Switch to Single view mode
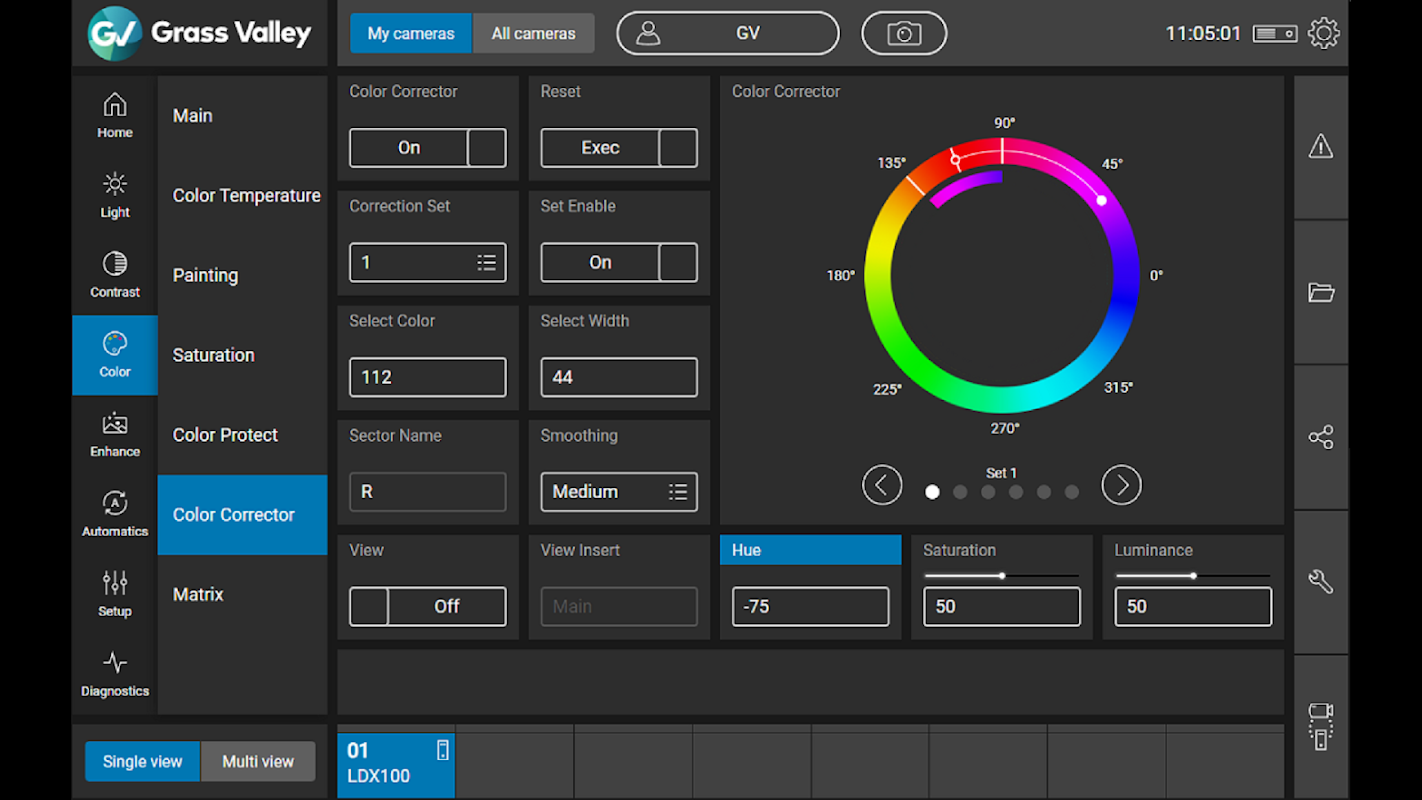 click(143, 762)
